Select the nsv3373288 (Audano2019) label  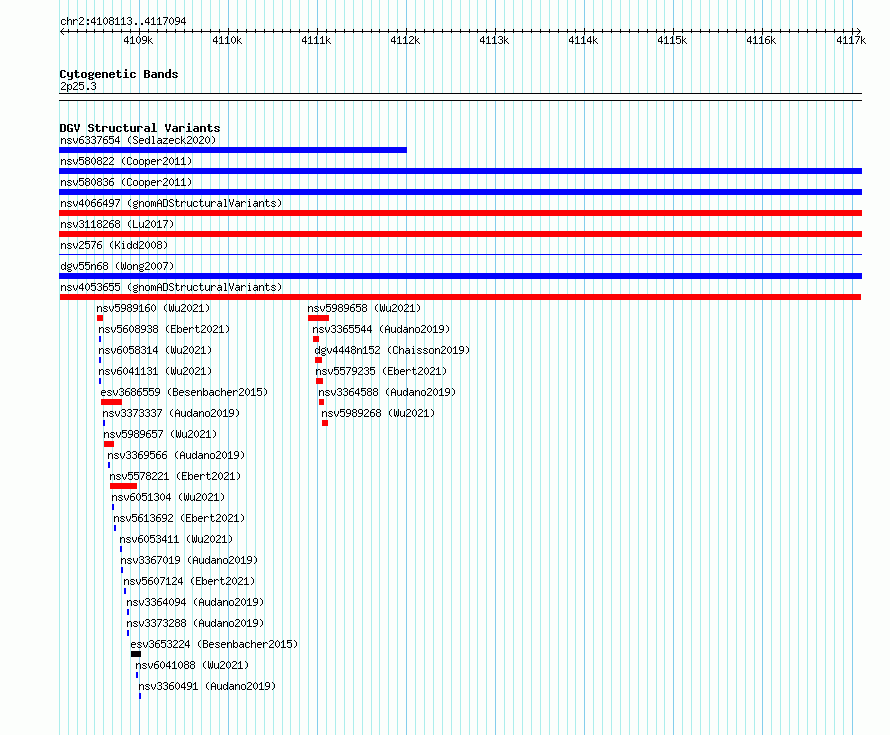(195, 623)
